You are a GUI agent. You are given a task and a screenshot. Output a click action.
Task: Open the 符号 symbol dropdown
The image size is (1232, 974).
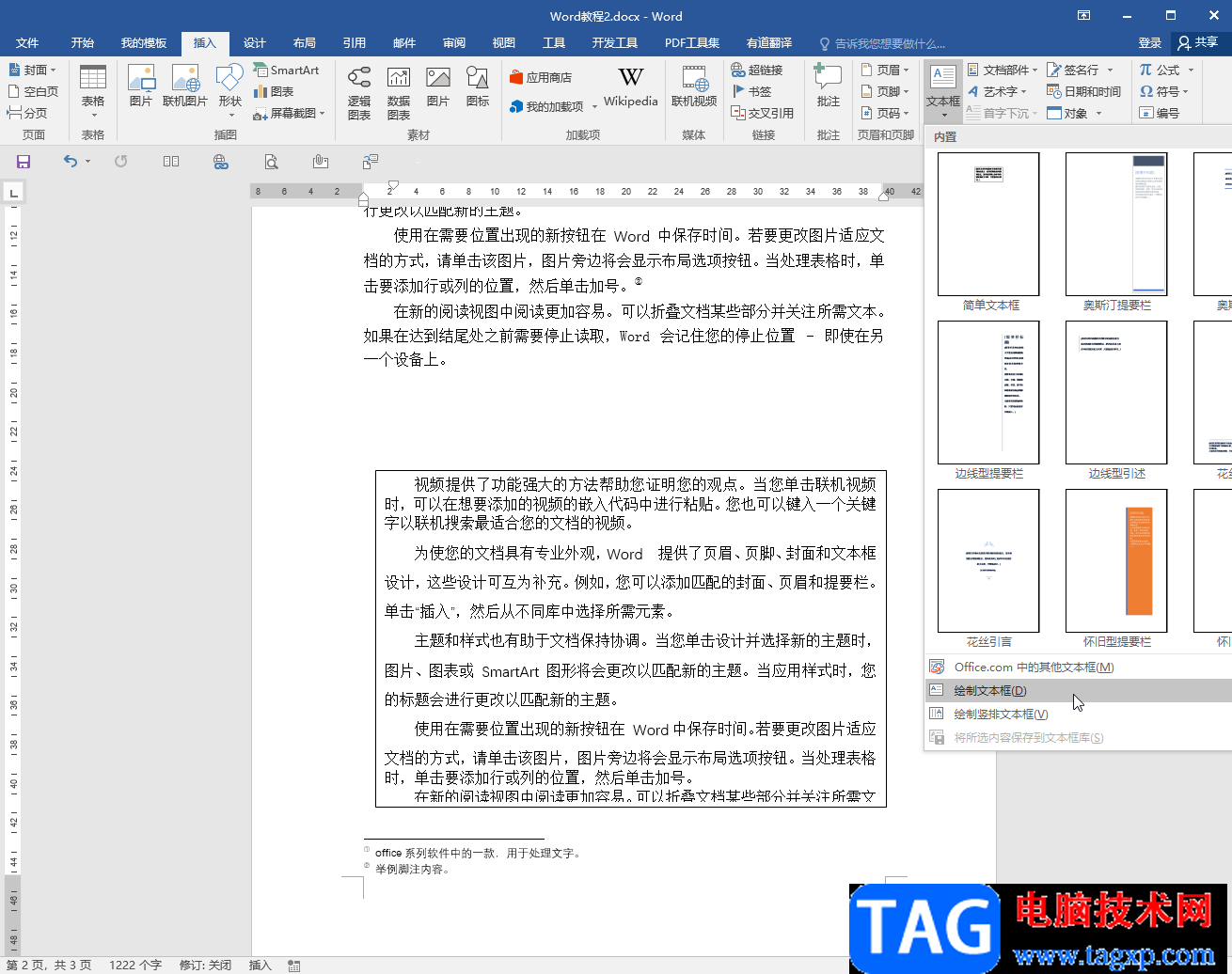[x=1164, y=91]
